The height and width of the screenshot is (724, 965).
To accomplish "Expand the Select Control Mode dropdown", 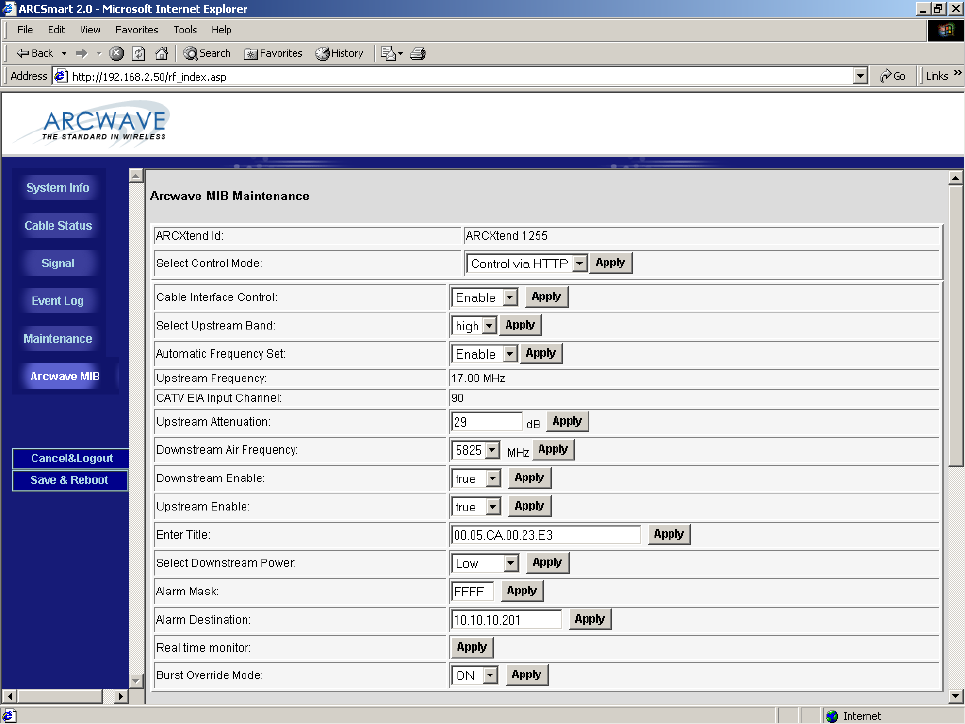I will coord(579,263).
